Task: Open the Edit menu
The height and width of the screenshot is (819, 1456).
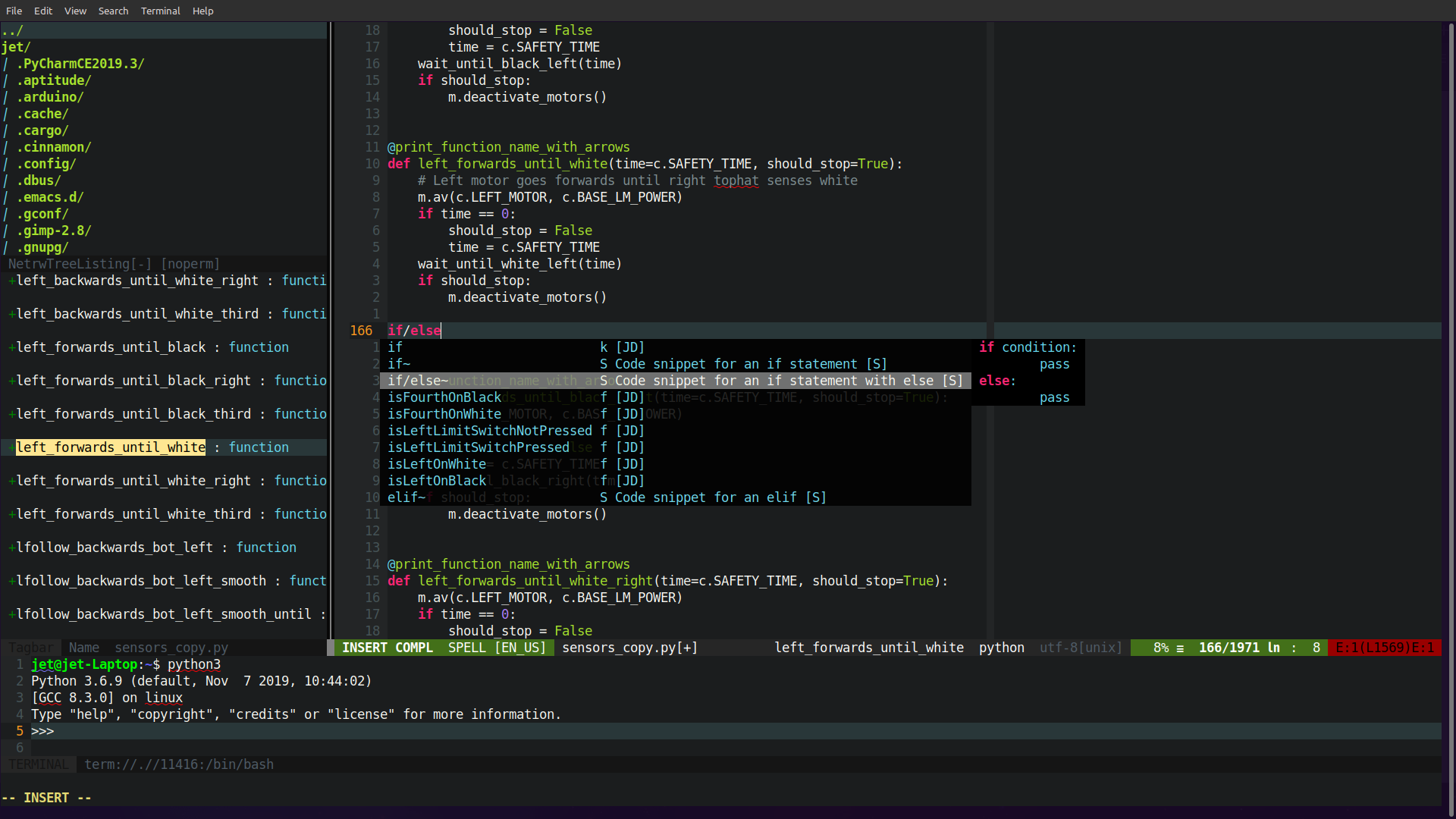Action: 43,11
